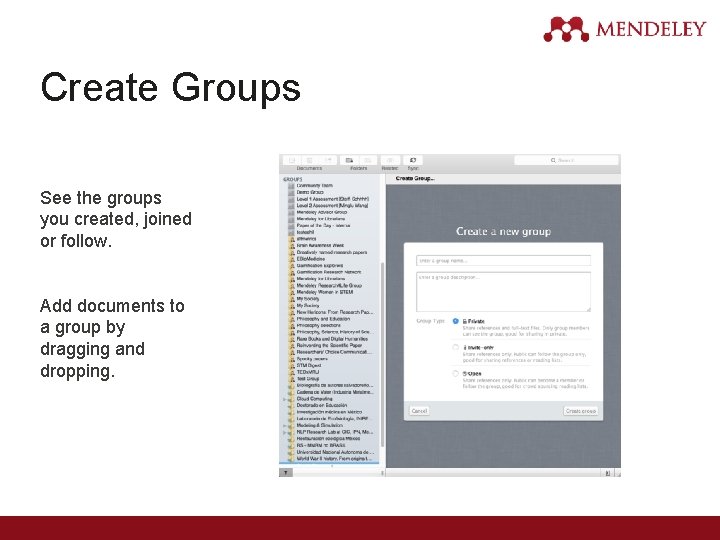720x540 pixels.
Task: Click the Related toolbar icon
Action: click(390, 160)
